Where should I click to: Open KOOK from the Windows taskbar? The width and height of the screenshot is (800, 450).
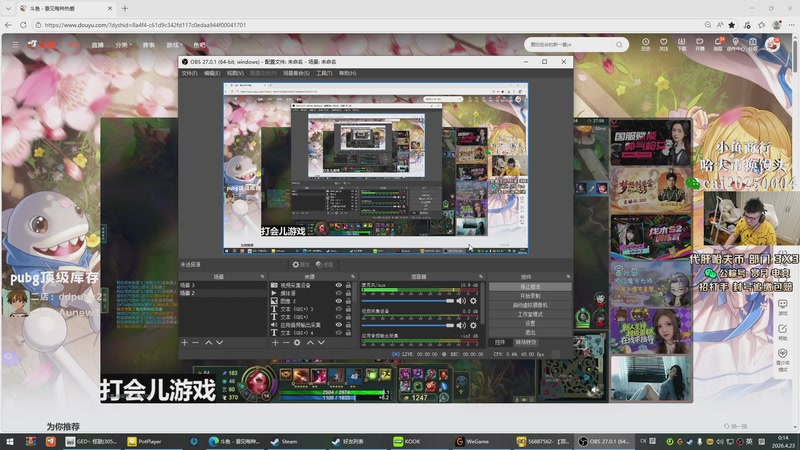tap(412, 441)
